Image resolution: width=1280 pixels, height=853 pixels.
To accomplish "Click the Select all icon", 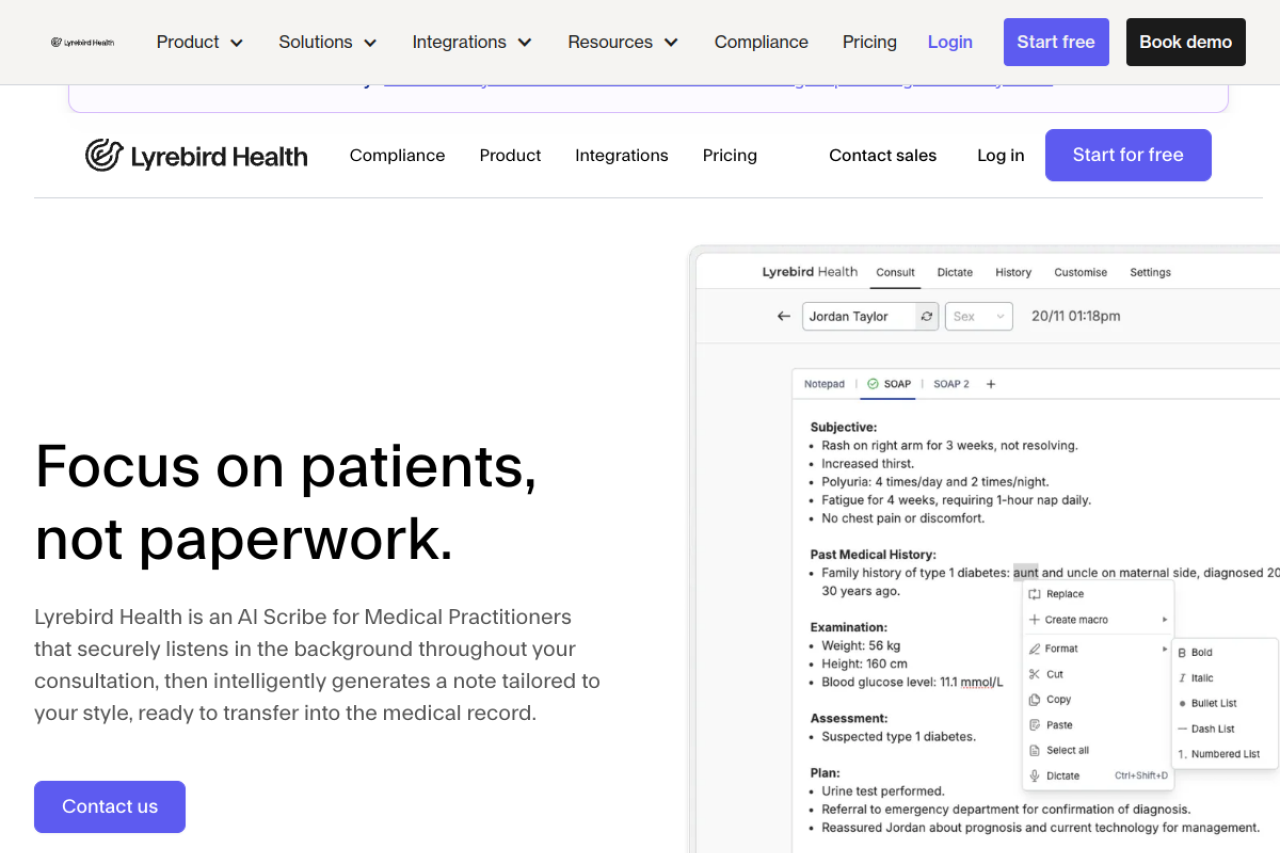I will pyautogui.click(x=1035, y=750).
